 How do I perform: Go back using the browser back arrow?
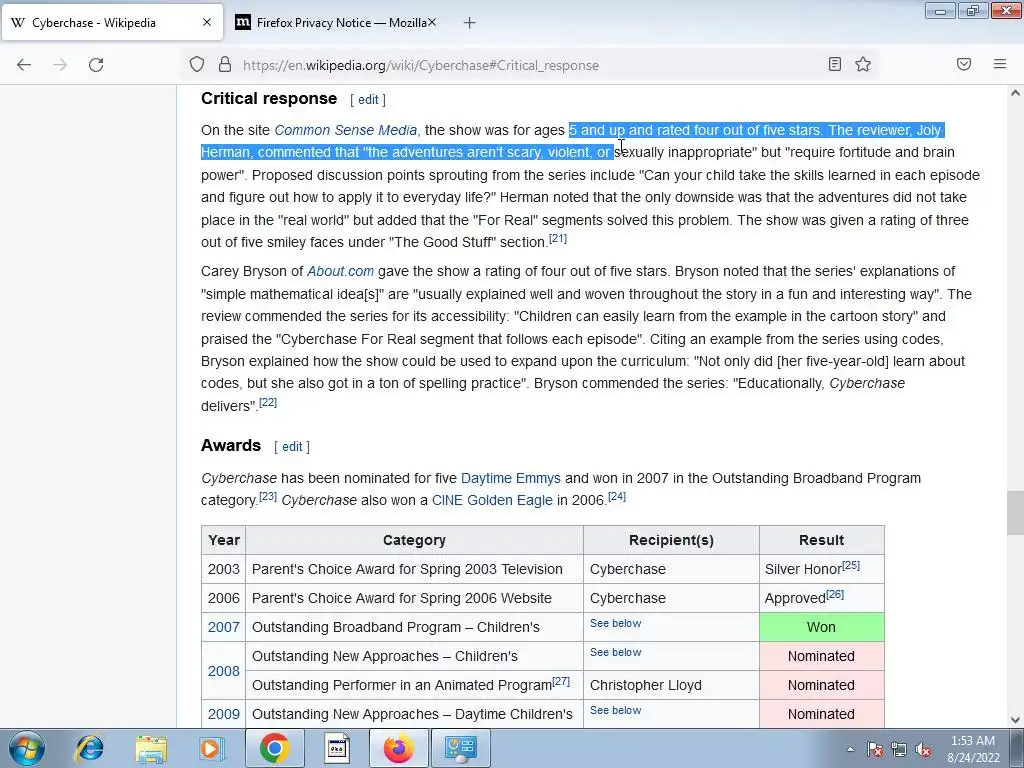pos(24,65)
